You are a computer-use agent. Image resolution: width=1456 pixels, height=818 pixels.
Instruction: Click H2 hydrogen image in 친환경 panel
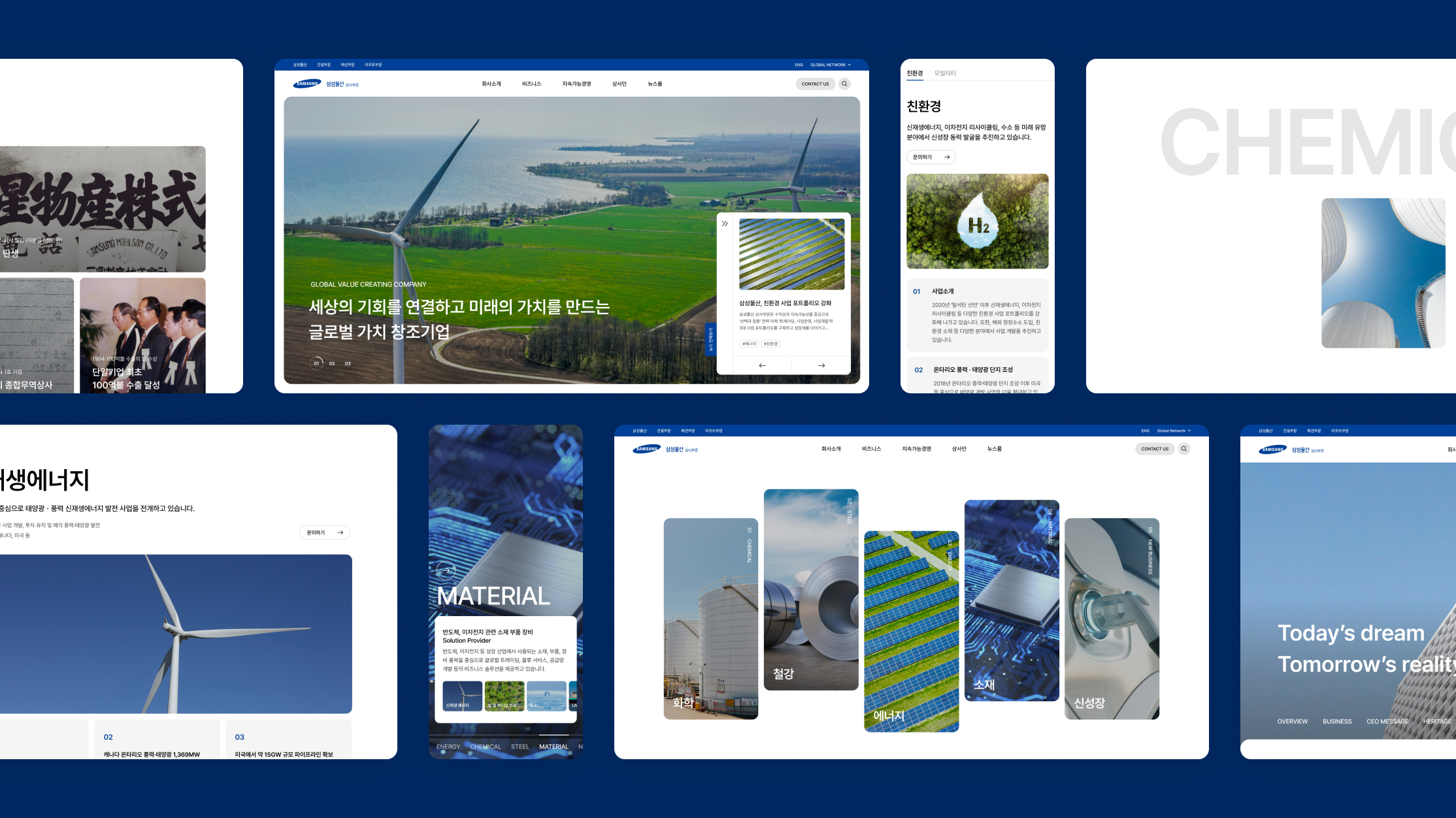pyautogui.click(x=978, y=221)
